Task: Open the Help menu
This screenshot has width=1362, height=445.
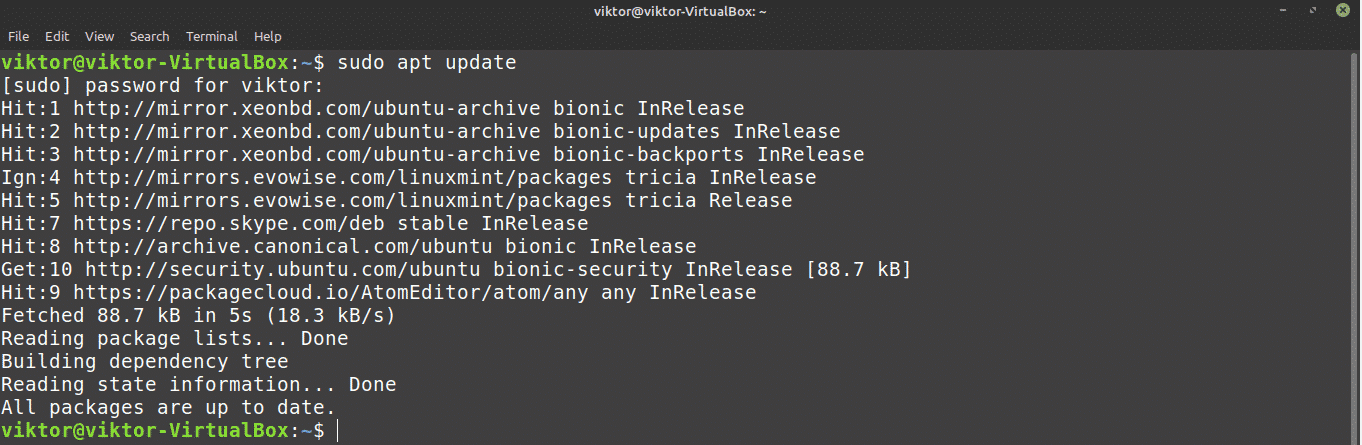Action: point(268,36)
